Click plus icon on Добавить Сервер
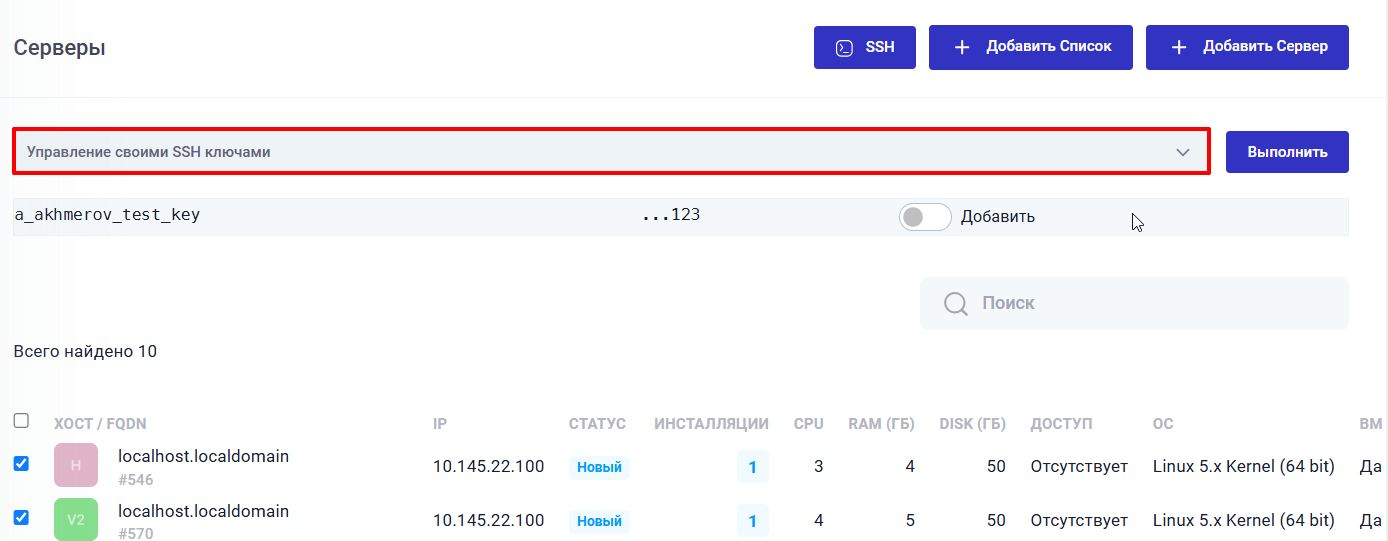The image size is (1388, 541). (1179, 47)
